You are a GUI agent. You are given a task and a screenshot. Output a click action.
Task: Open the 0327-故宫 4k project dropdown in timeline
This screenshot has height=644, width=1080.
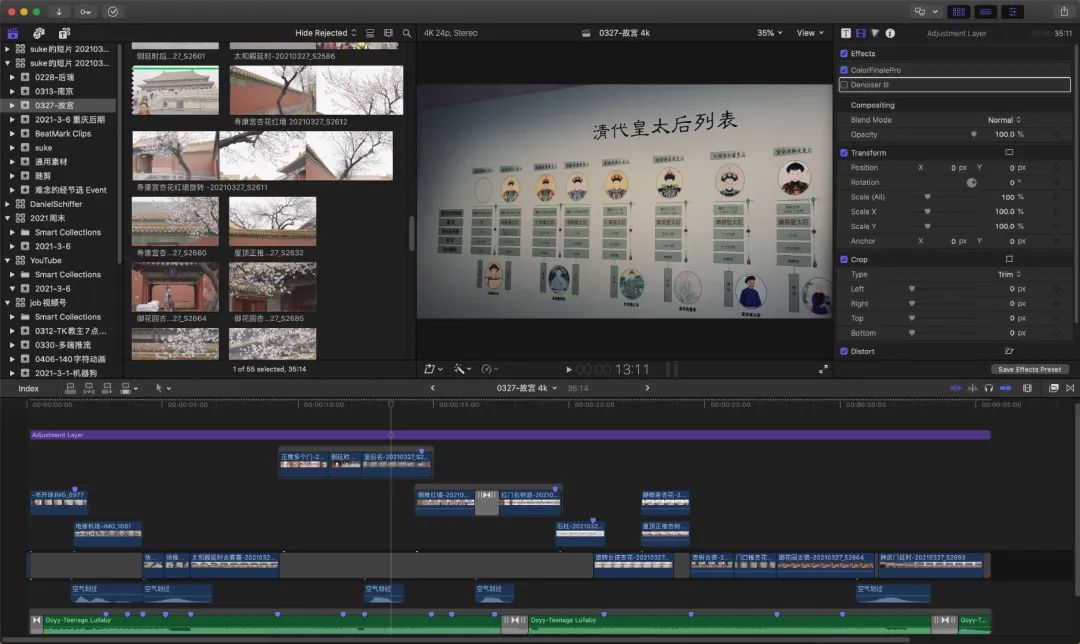pyautogui.click(x=527, y=388)
